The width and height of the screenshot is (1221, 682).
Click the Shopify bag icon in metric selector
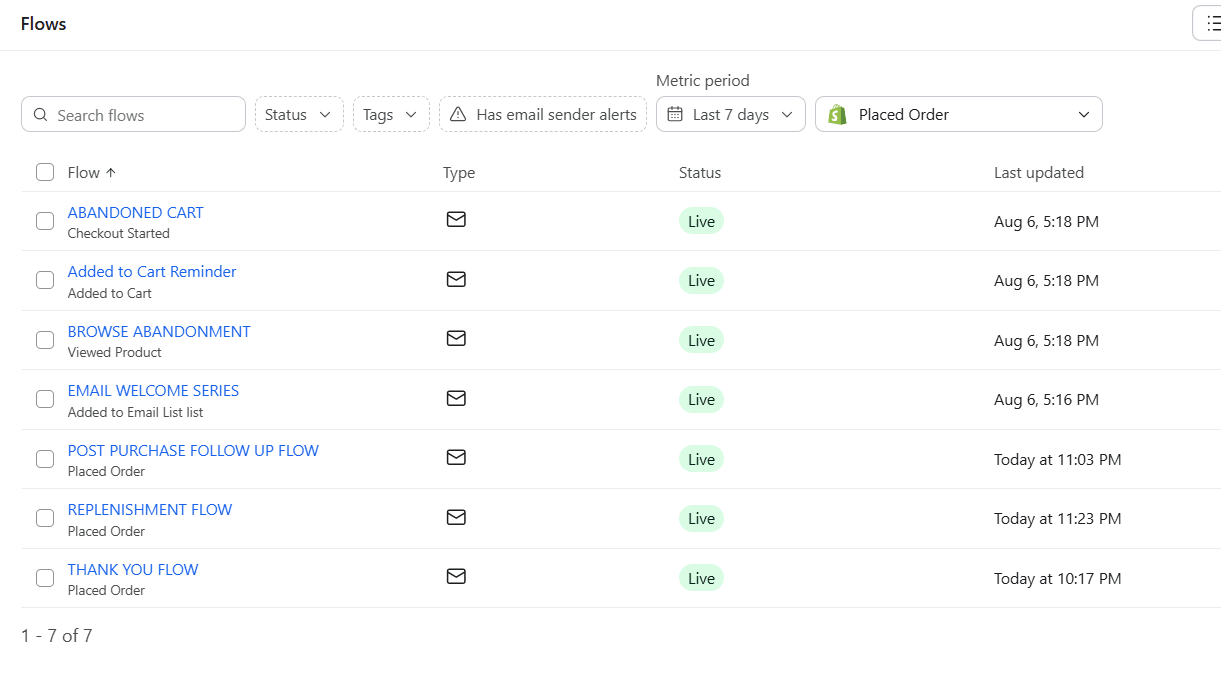[837, 114]
